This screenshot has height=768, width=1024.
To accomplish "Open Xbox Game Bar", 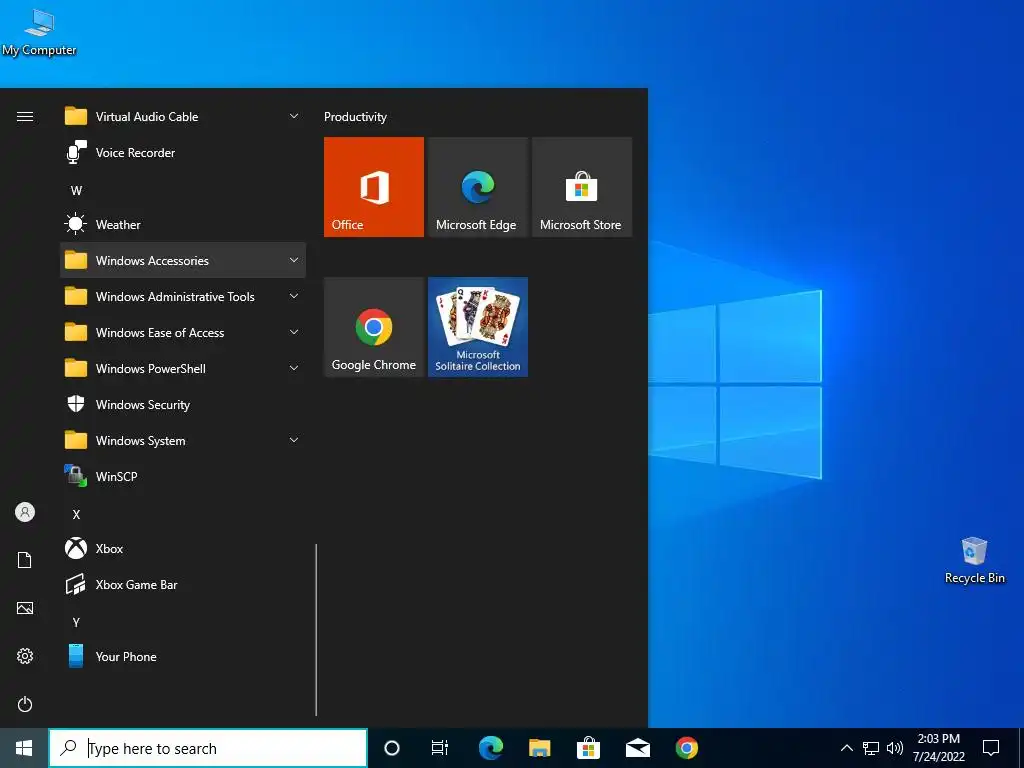I will pyautogui.click(x=183, y=584).
